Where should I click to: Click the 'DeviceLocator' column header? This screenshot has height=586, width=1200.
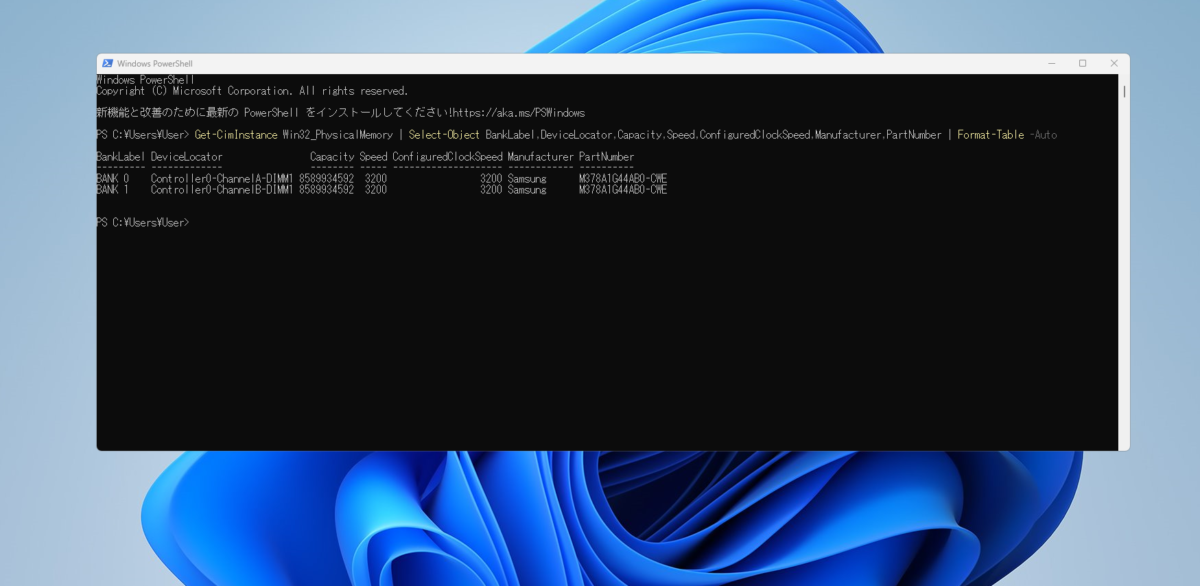pos(187,157)
